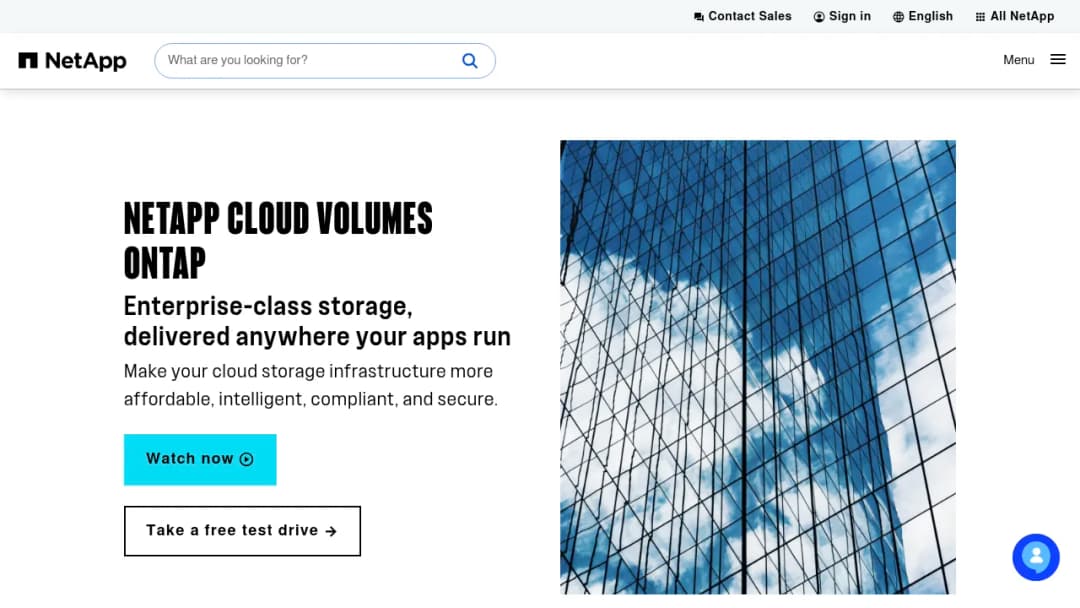Focus the 'What are you looking for?' search field
Viewport: 1080px width, 608px height.
click(324, 61)
